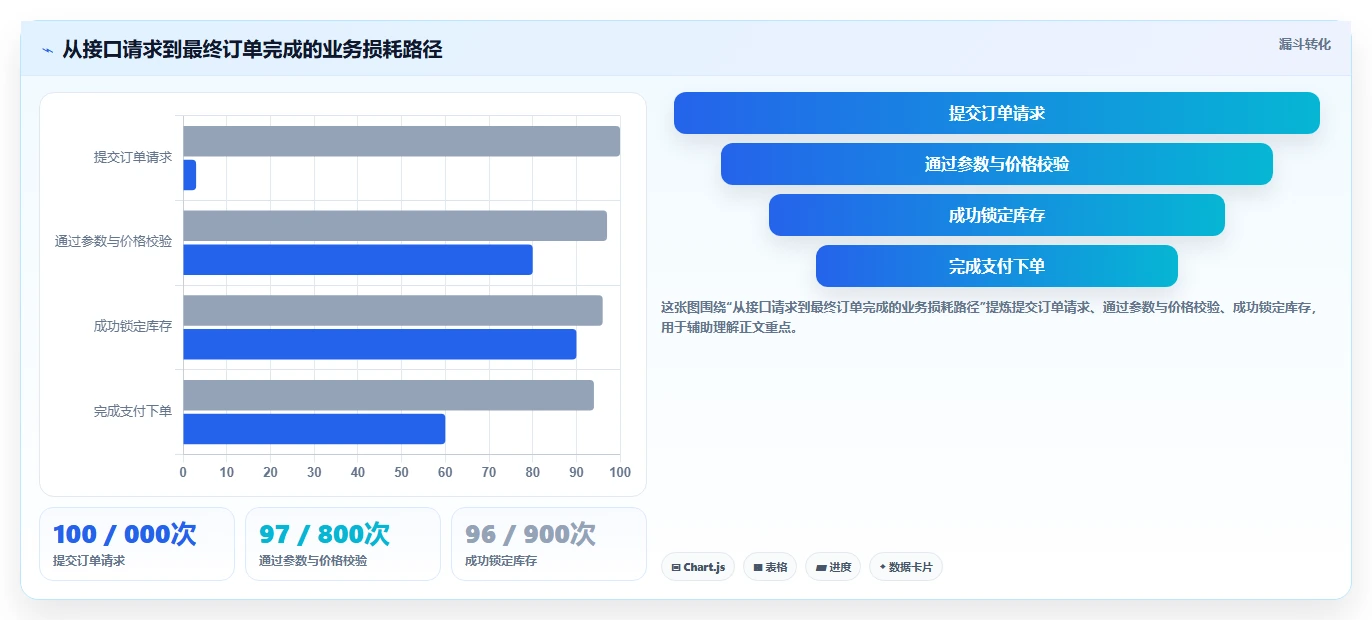Image resolution: width=1372 pixels, height=620 pixels.
Task: Click the x-axis tick label 100
Action: pyautogui.click(x=620, y=472)
